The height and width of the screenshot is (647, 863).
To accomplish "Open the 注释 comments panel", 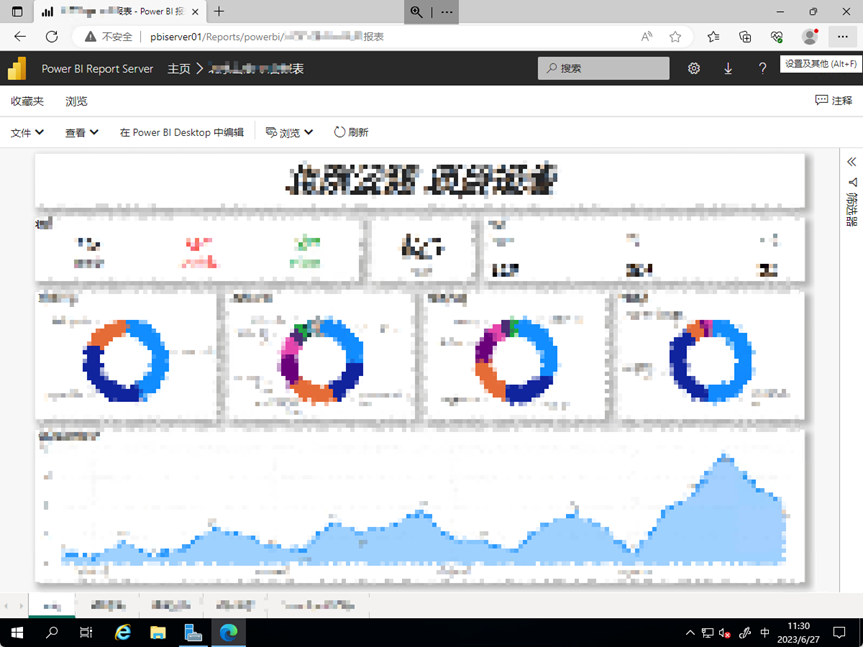I will click(833, 101).
